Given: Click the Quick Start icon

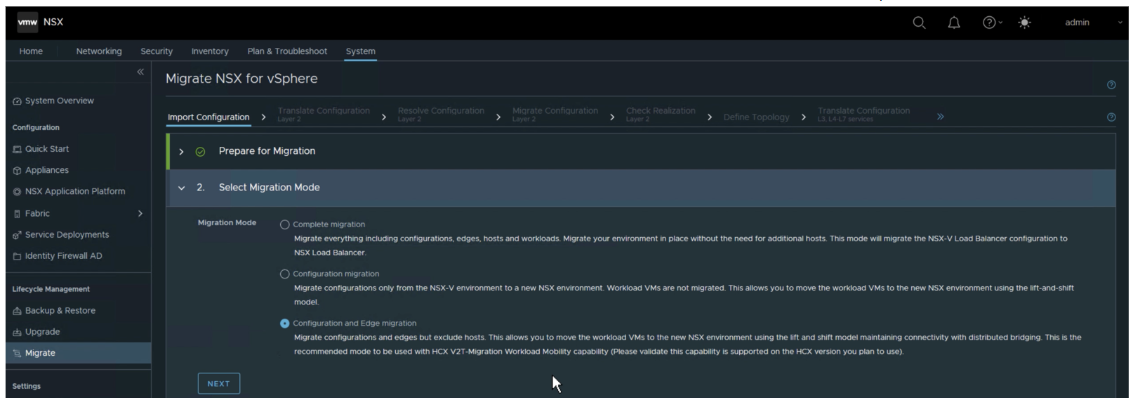Looking at the screenshot, I should point(17,149).
